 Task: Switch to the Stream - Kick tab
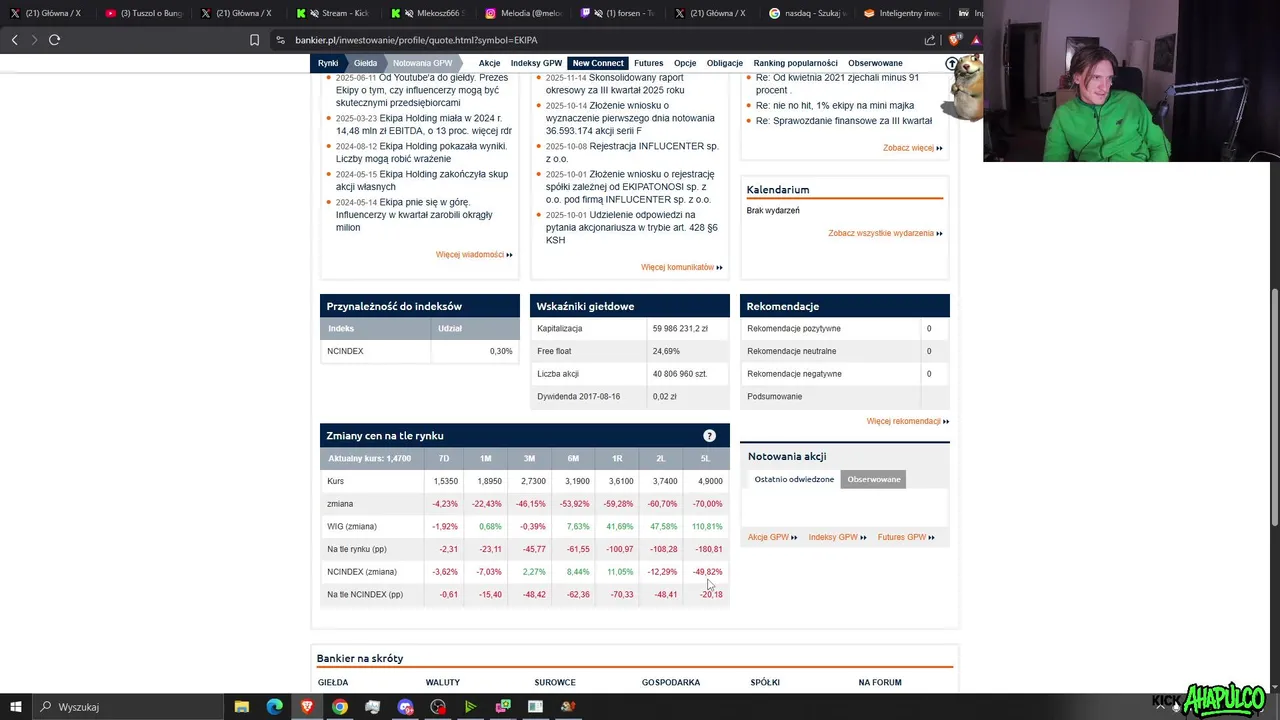[333, 13]
